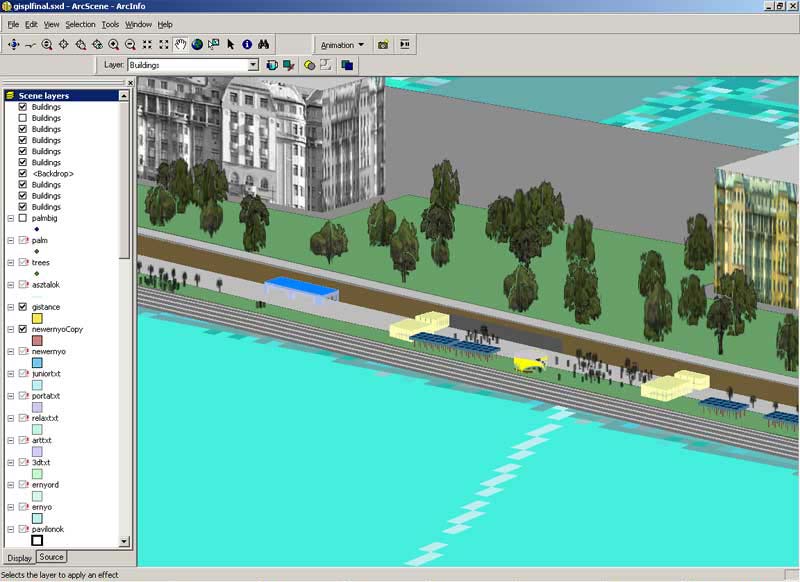Screen dimensions: 800x582
Task: Uncheck the Backdrop layer checkbox
Action: pyautogui.click(x=23, y=174)
